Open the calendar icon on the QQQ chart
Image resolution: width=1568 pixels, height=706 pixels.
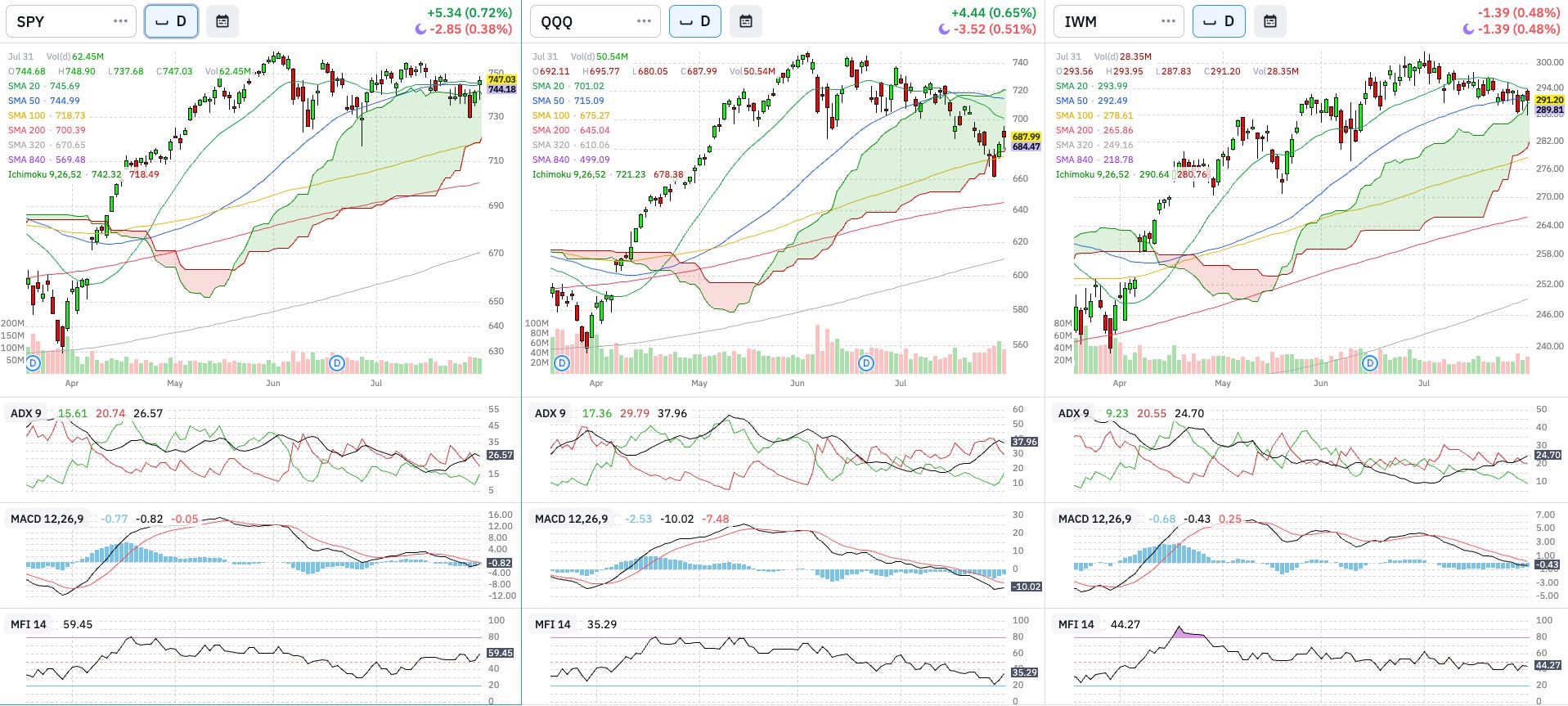point(746,21)
